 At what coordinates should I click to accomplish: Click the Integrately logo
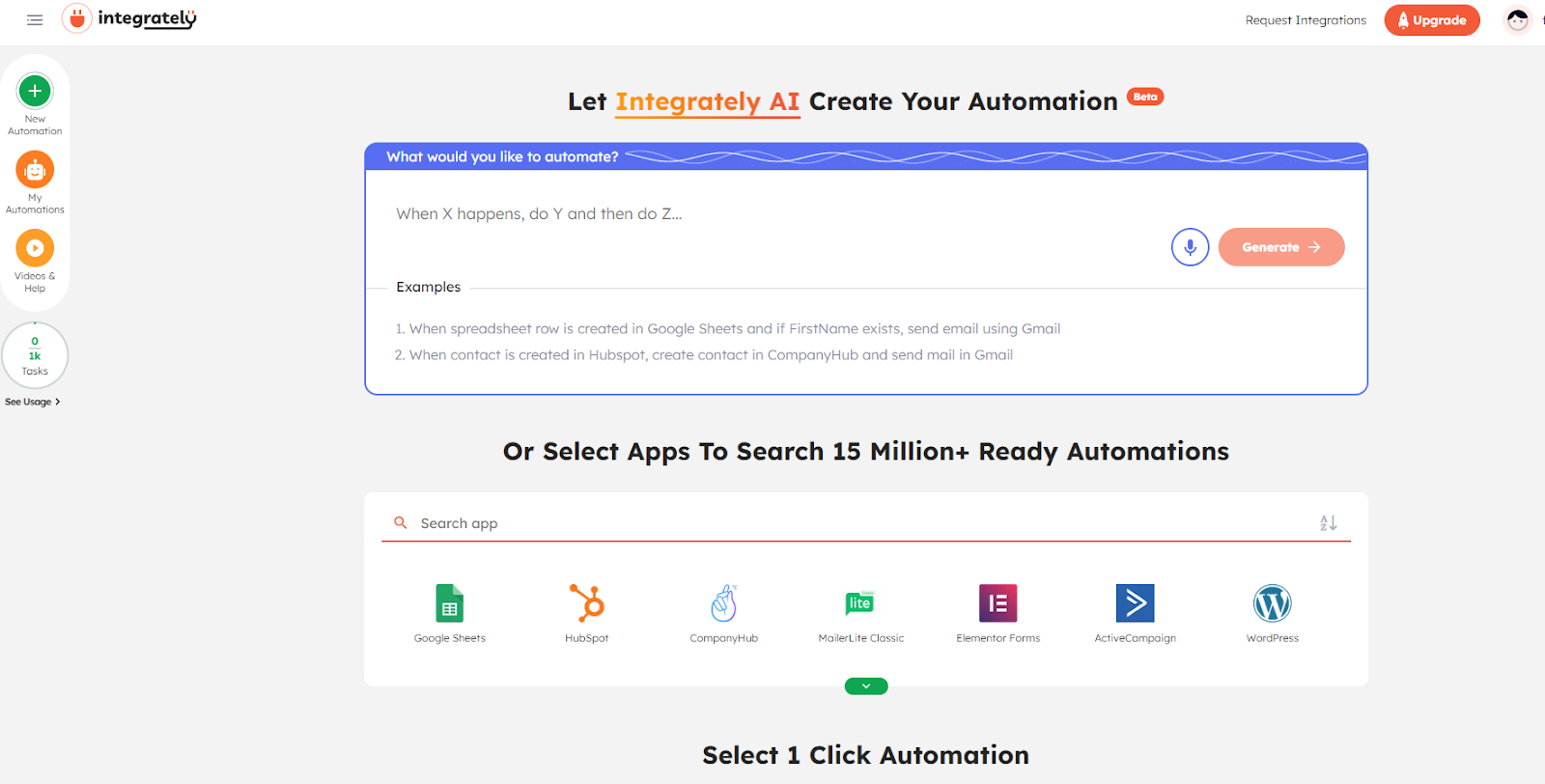pos(129,18)
